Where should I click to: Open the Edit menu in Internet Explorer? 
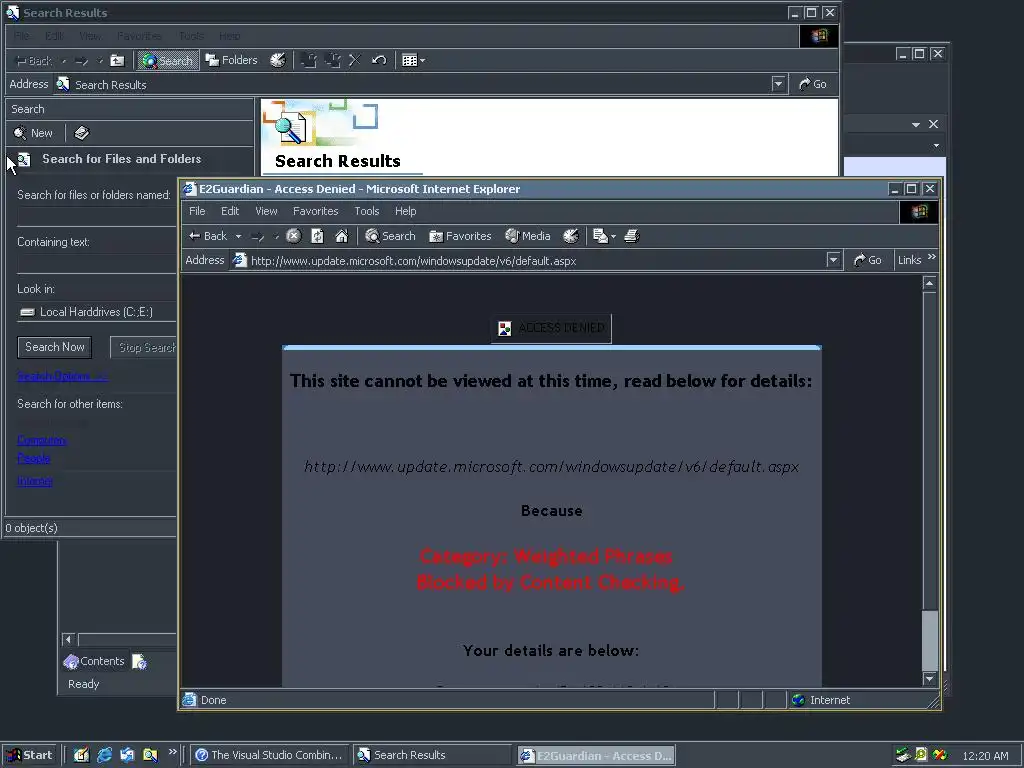(x=230, y=211)
